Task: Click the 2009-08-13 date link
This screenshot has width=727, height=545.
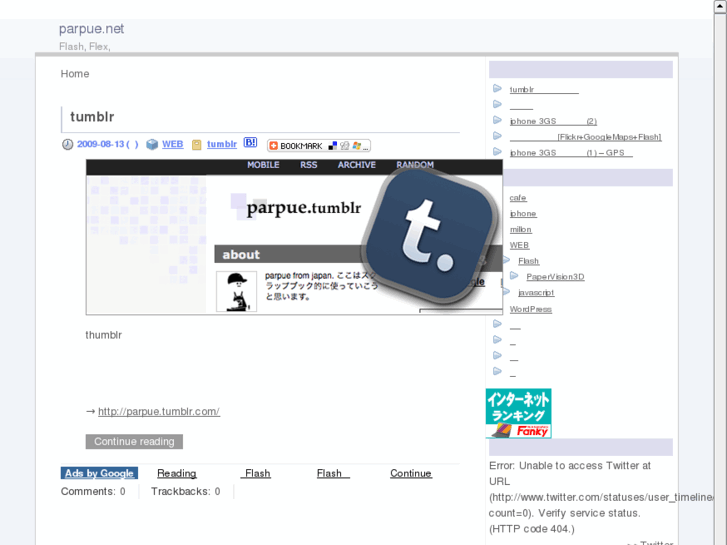Action: 108,144
